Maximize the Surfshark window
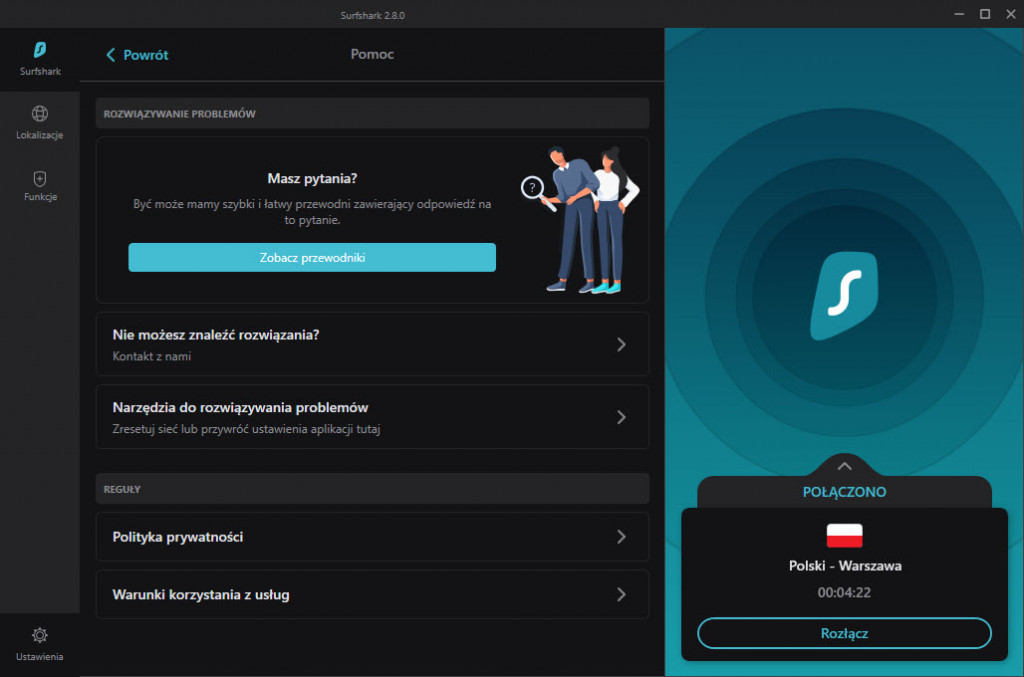Screen dimensions: 1024x677 tap(985, 14)
